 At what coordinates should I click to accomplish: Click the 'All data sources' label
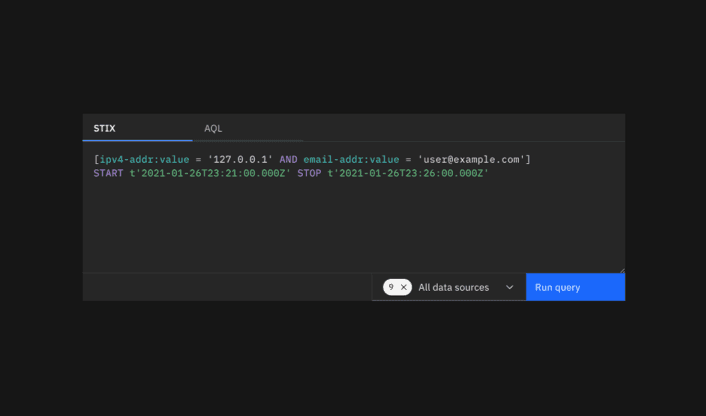point(453,287)
